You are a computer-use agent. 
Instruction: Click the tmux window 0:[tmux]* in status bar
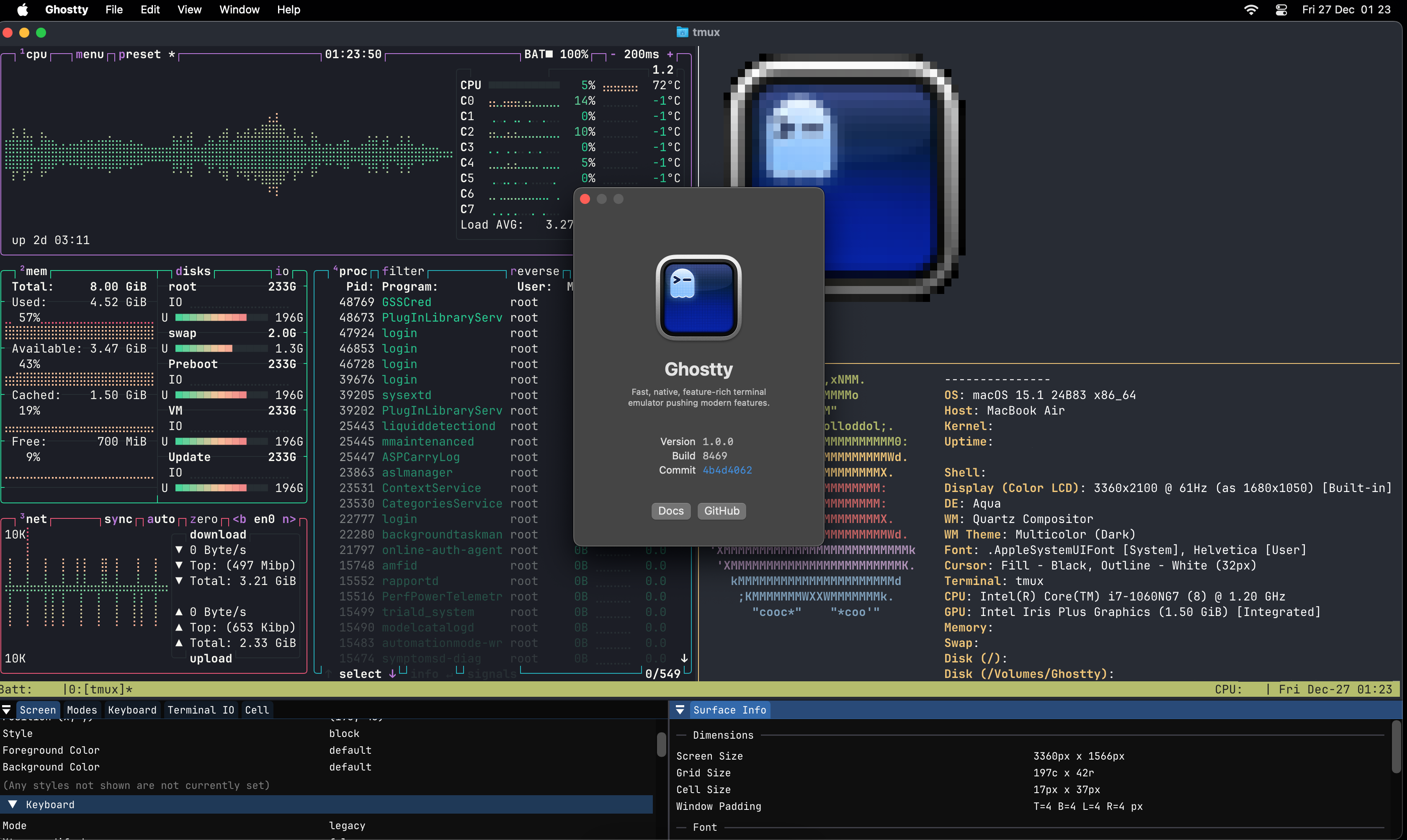click(x=101, y=689)
